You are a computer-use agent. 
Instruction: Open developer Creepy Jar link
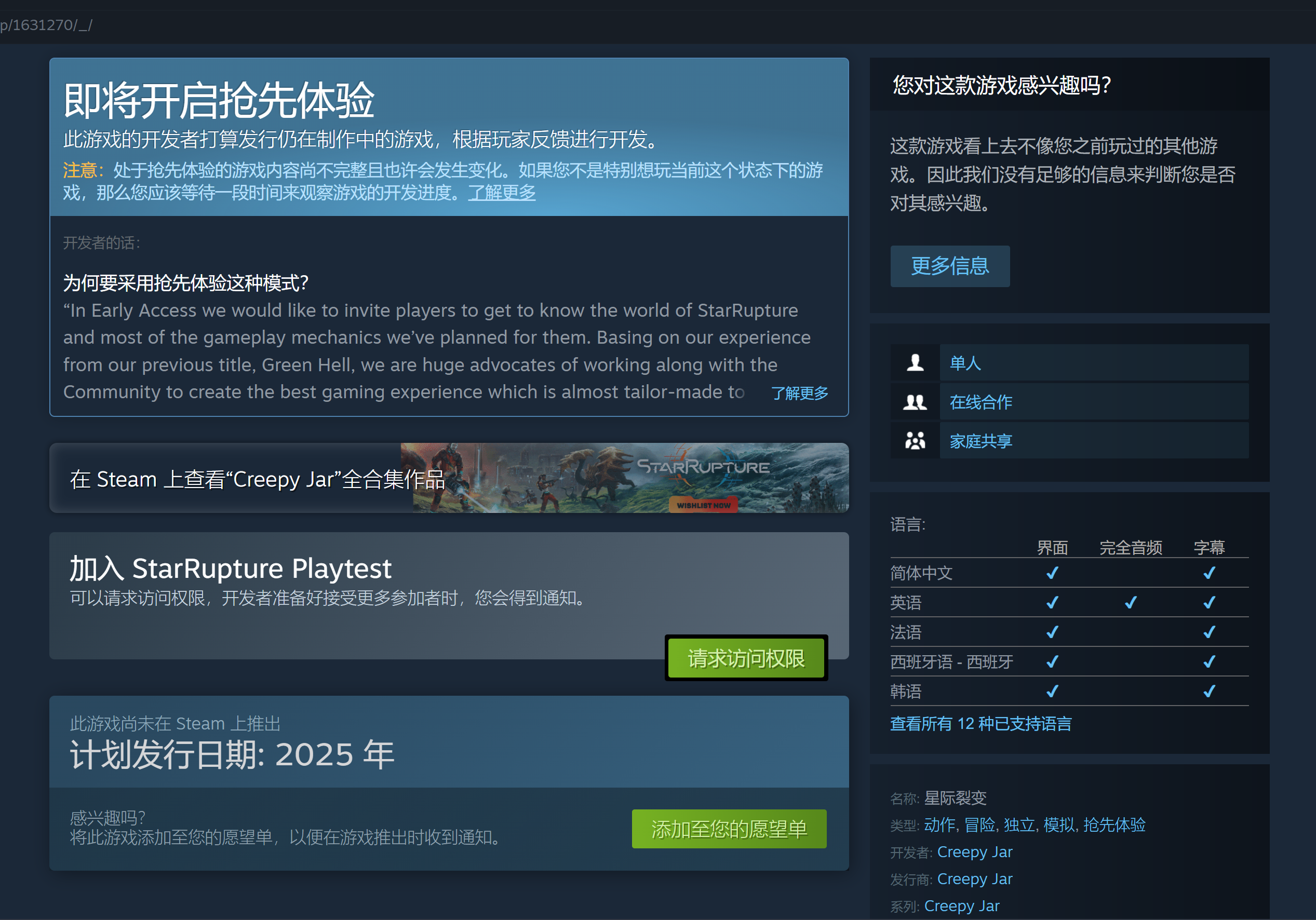(x=974, y=852)
